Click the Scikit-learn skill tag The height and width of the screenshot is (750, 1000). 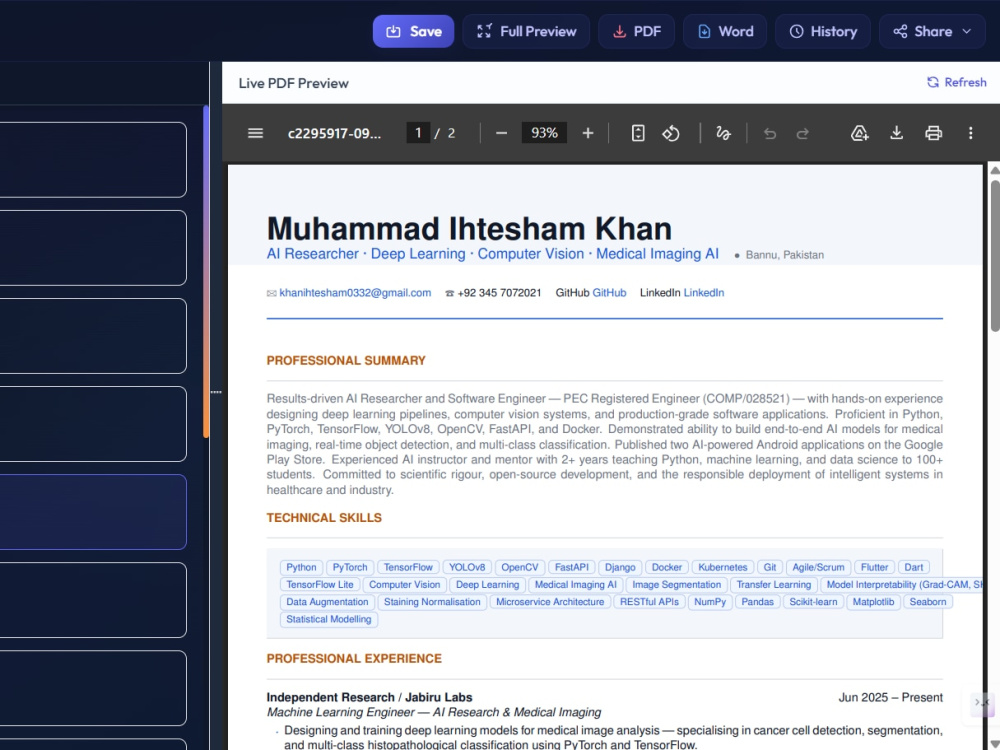pyautogui.click(x=813, y=601)
